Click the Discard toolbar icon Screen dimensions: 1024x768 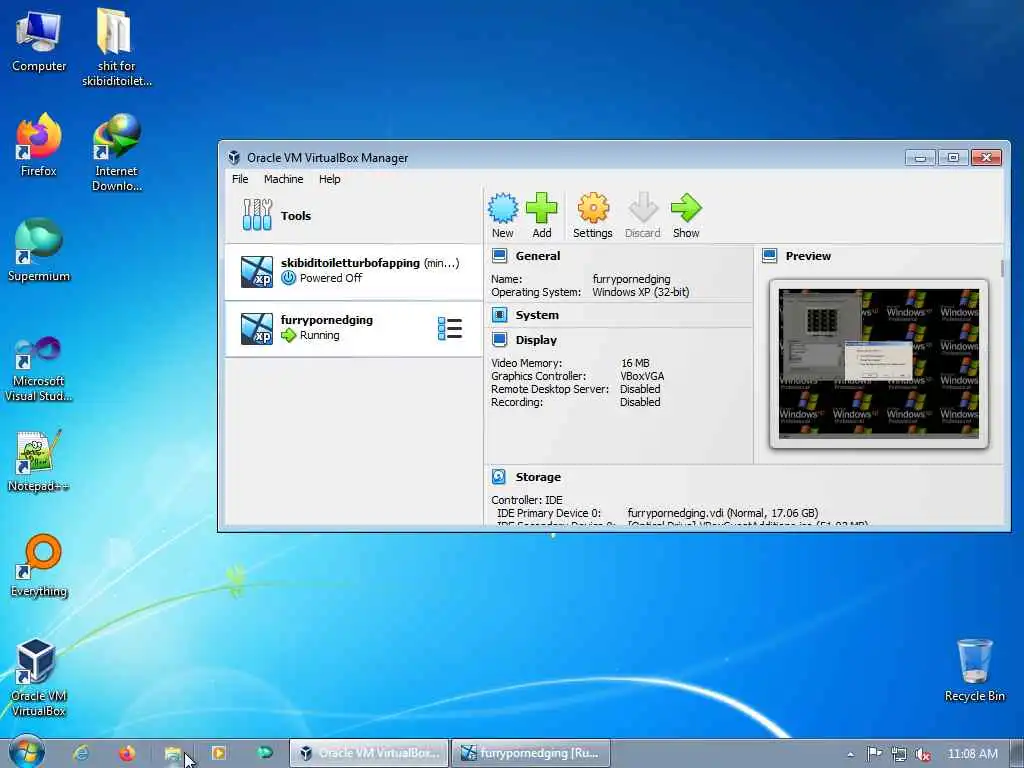coord(643,208)
